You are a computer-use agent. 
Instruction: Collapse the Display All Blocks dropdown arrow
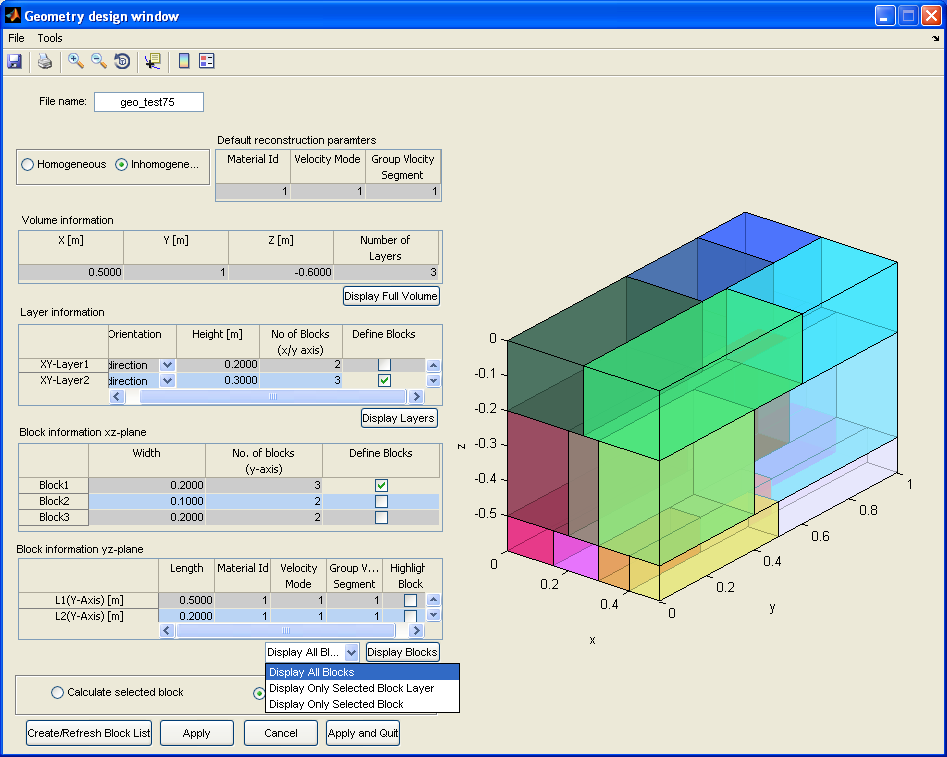pyautogui.click(x=352, y=652)
